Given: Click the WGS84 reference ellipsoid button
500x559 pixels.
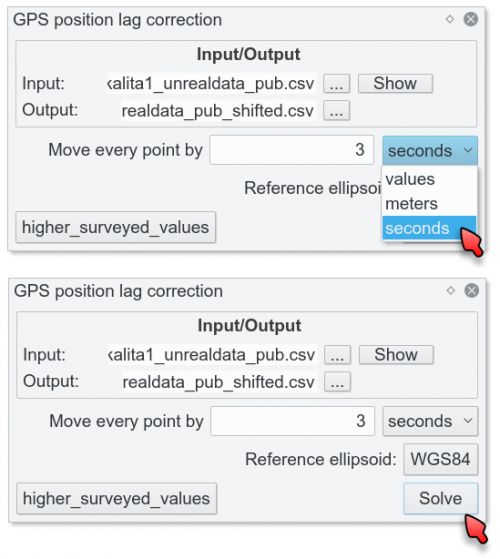Looking at the screenshot, I should [440, 459].
